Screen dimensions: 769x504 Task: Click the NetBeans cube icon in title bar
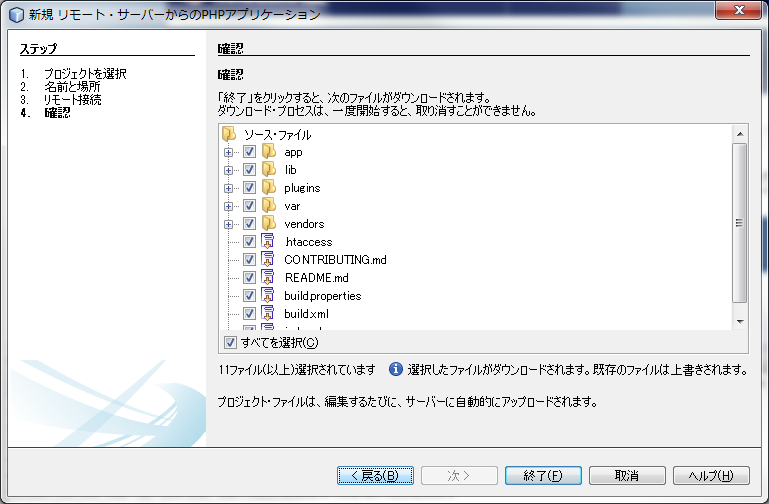tap(17, 15)
